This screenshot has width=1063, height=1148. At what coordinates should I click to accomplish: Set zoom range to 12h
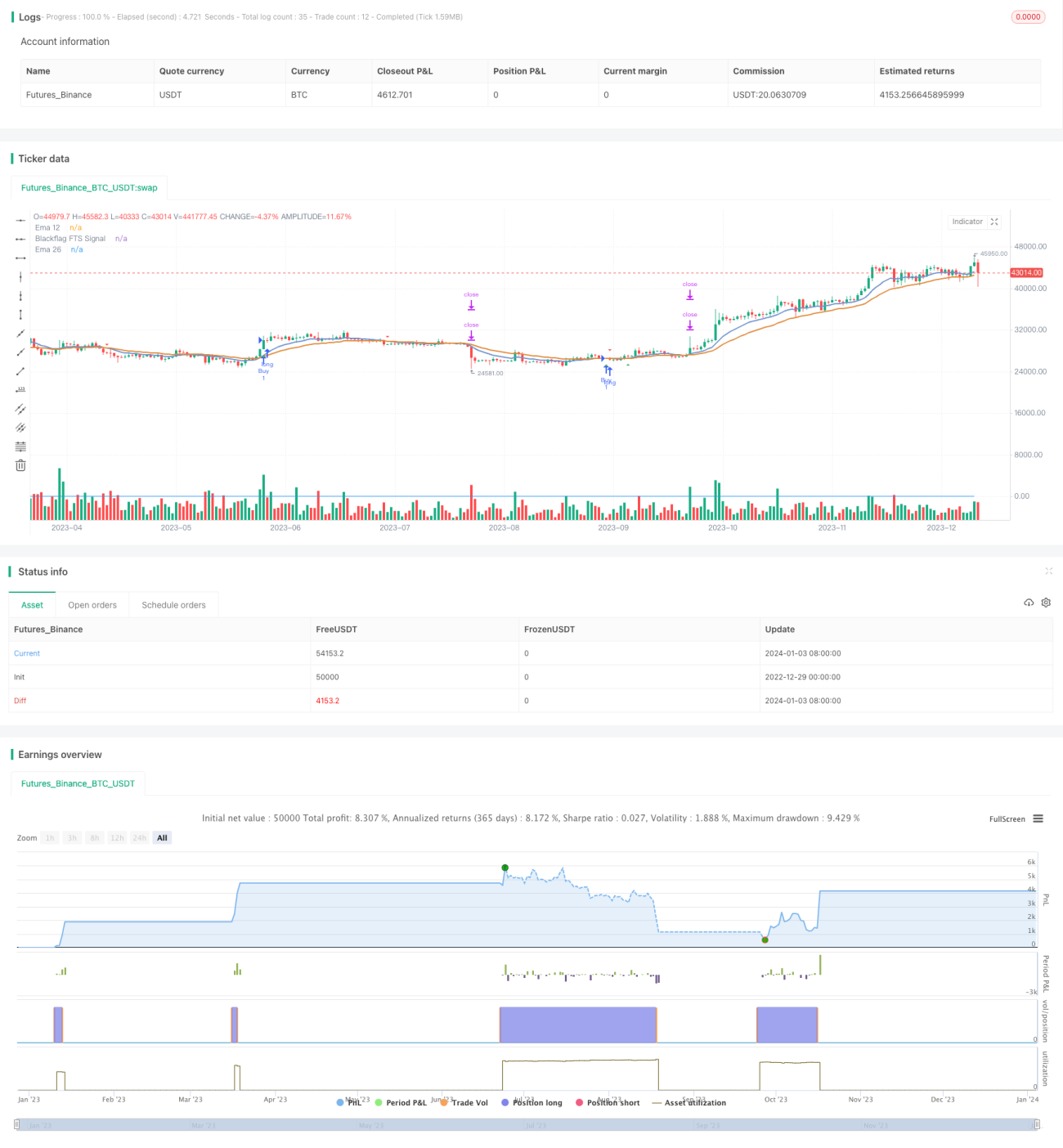pos(117,837)
